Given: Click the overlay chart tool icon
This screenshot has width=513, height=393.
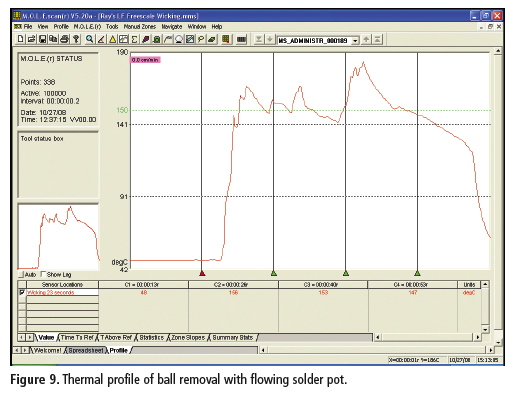Looking at the screenshot, I should click(123, 39).
